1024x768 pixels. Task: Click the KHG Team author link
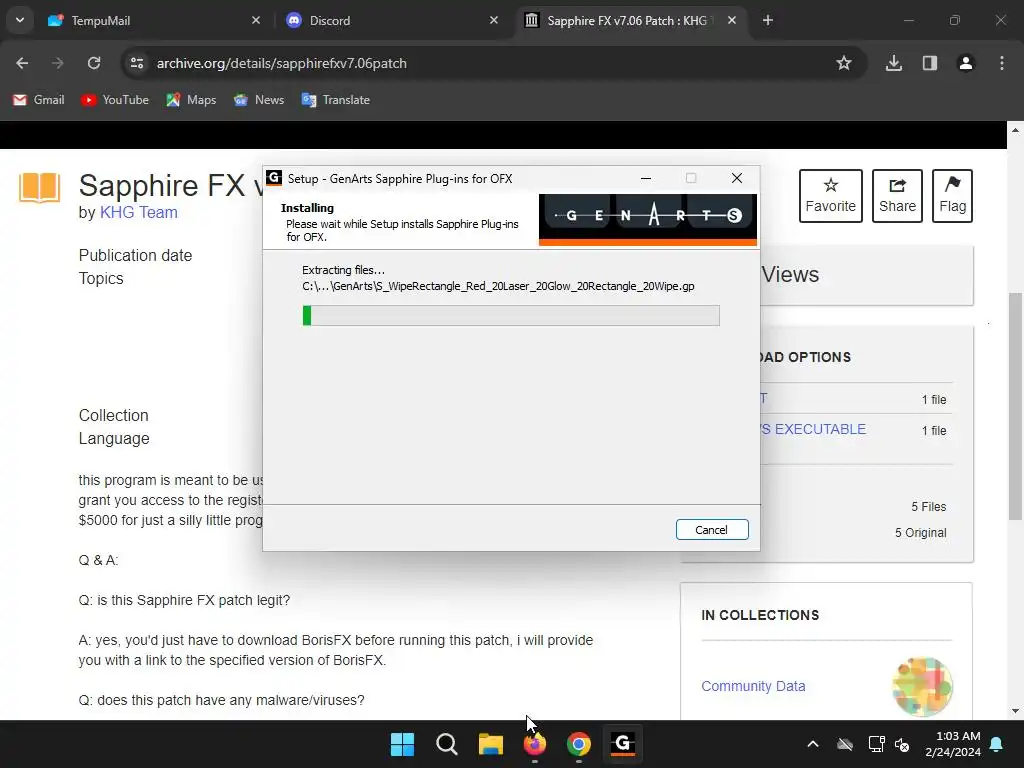[138, 212]
